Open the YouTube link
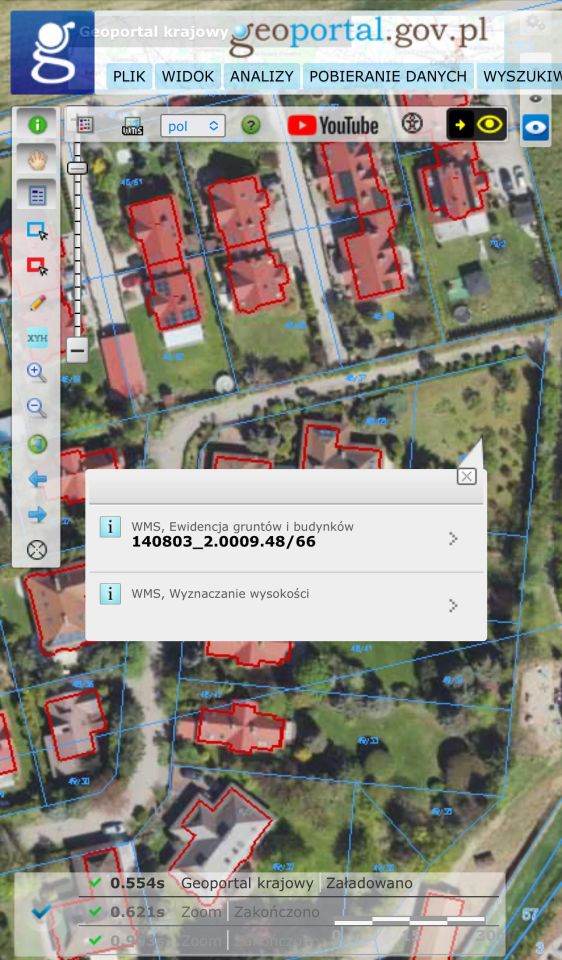 pos(333,126)
